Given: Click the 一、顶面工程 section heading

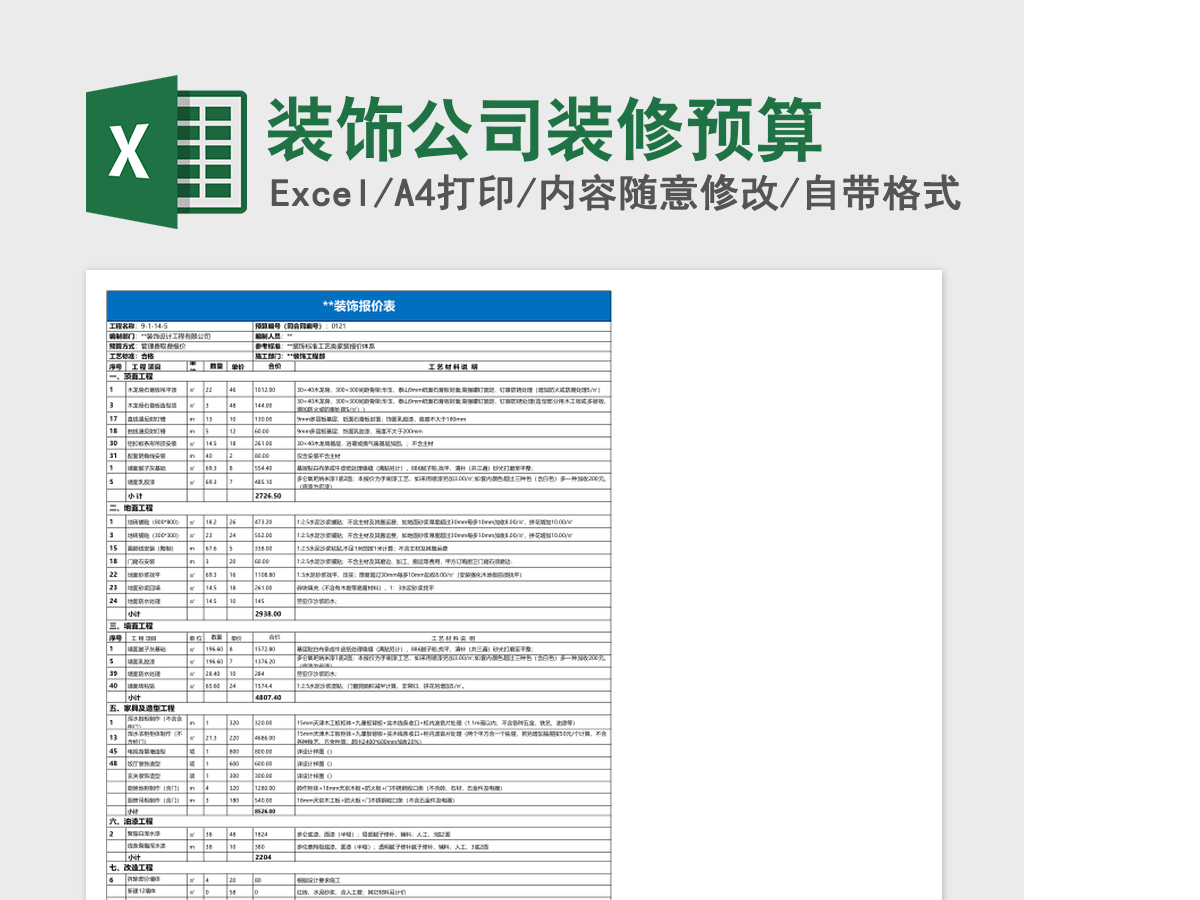Looking at the screenshot, I should point(131,376).
